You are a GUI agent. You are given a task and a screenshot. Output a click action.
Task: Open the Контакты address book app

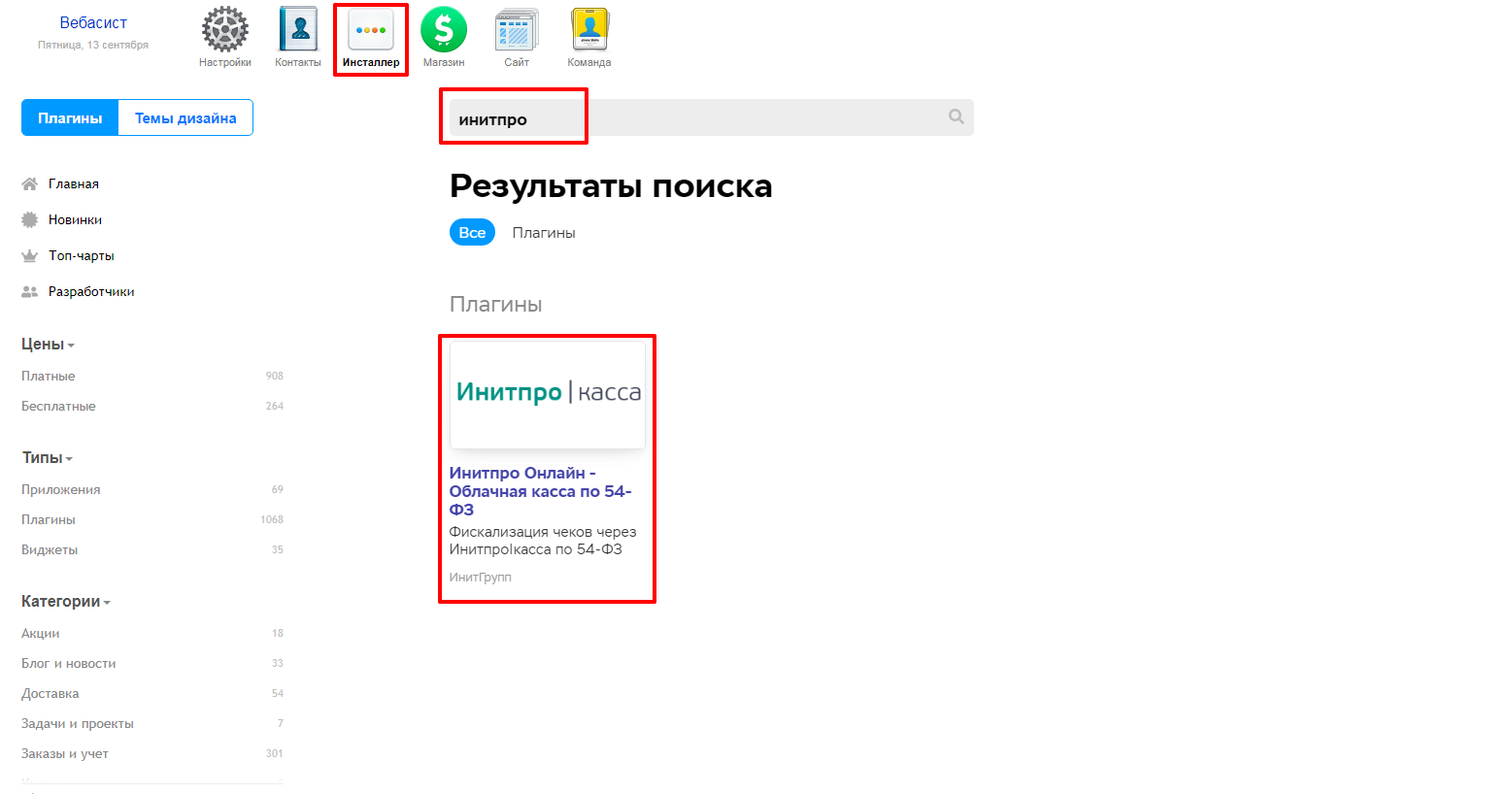tap(298, 37)
